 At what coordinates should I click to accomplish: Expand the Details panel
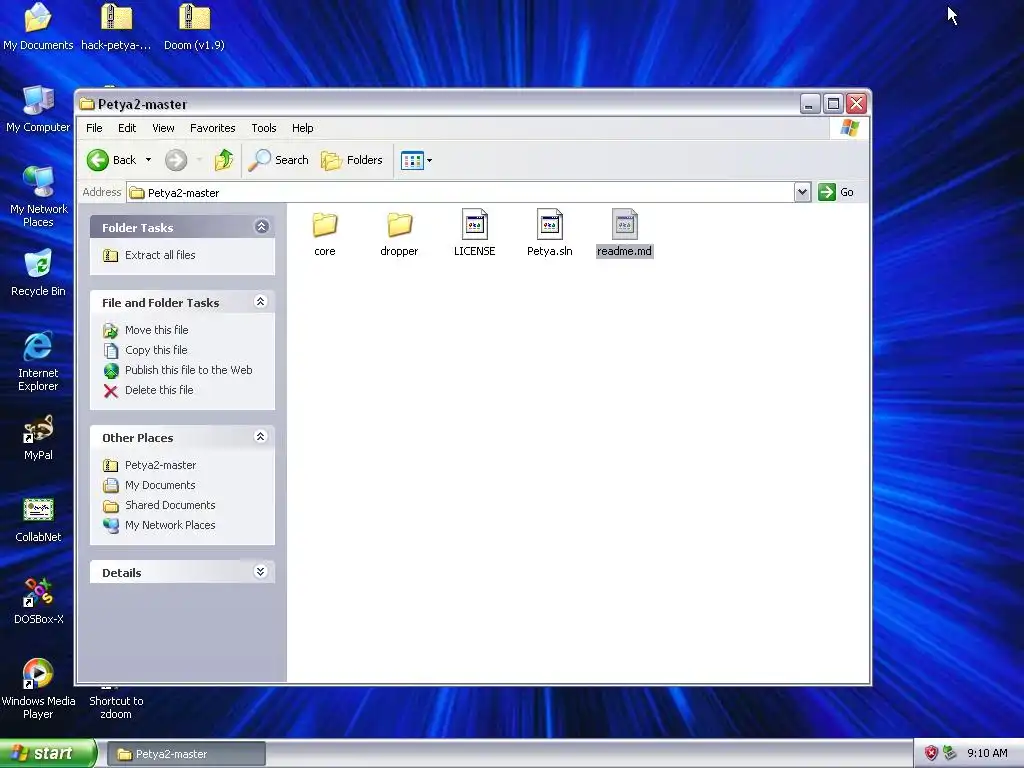coord(261,572)
